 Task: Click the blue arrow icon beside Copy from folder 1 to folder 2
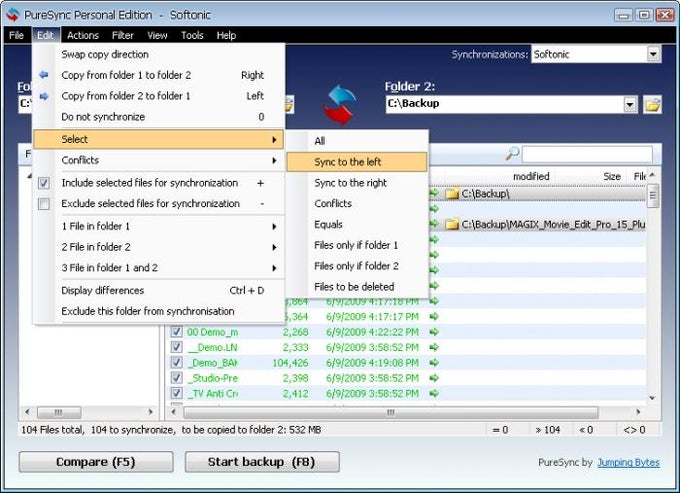pos(44,75)
